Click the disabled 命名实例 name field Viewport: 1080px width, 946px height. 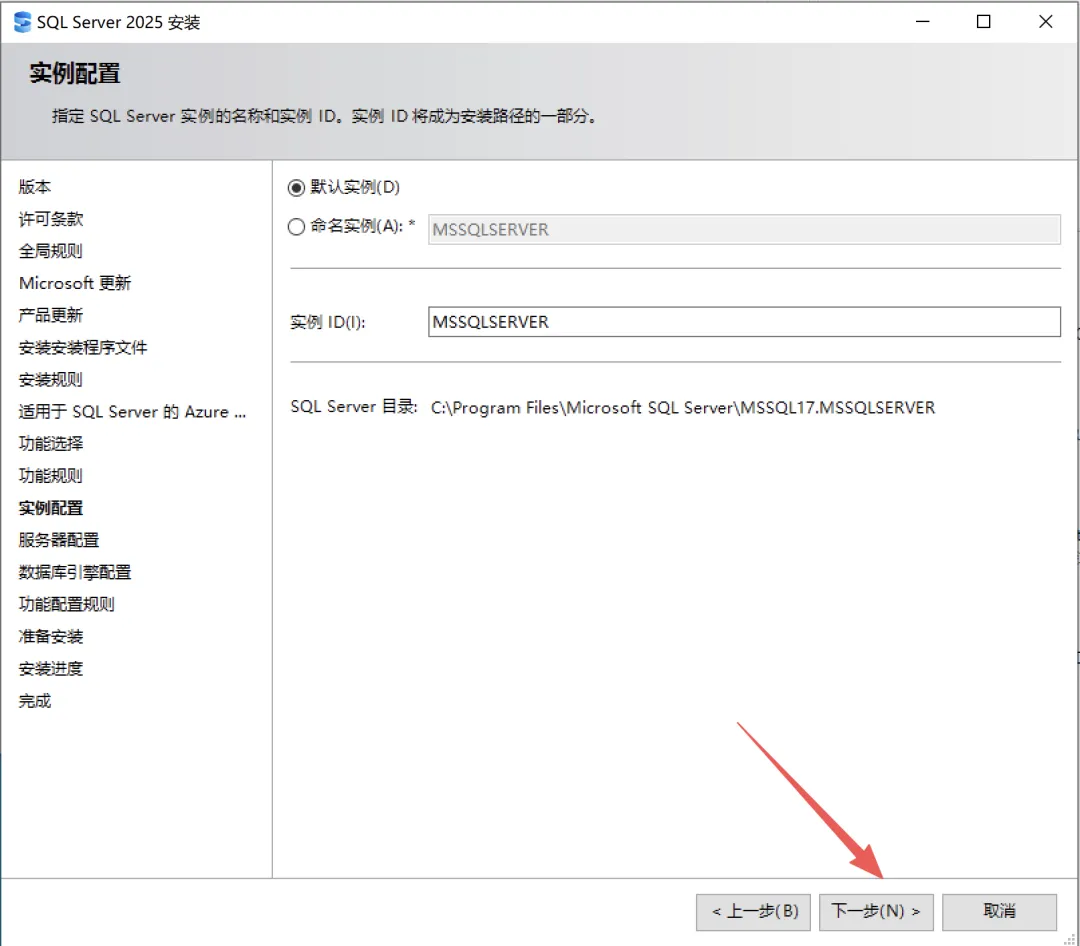(x=744, y=229)
